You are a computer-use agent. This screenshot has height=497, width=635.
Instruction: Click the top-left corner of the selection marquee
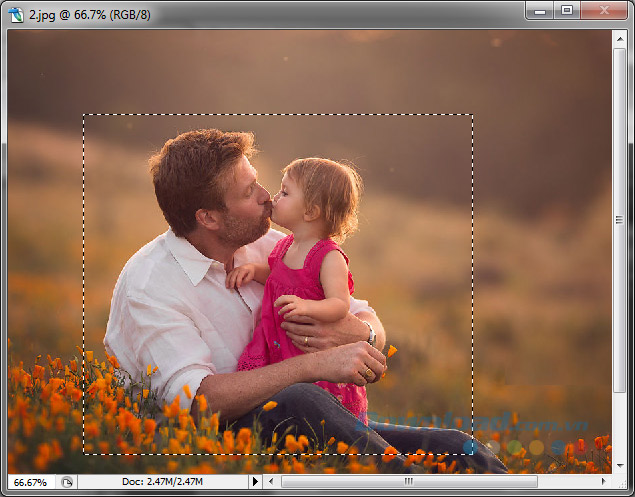(x=83, y=114)
